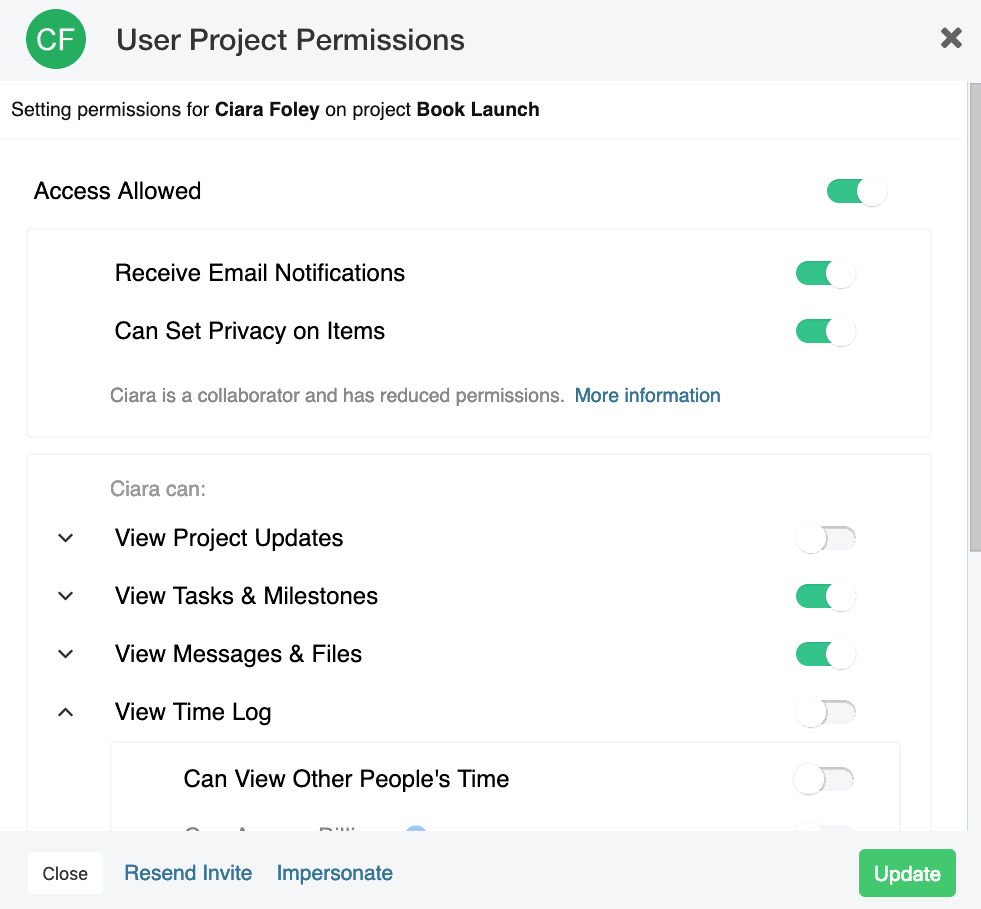981x909 pixels.
Task: Expand View Tasks & Milestones chevron
Action: point(66,596)
